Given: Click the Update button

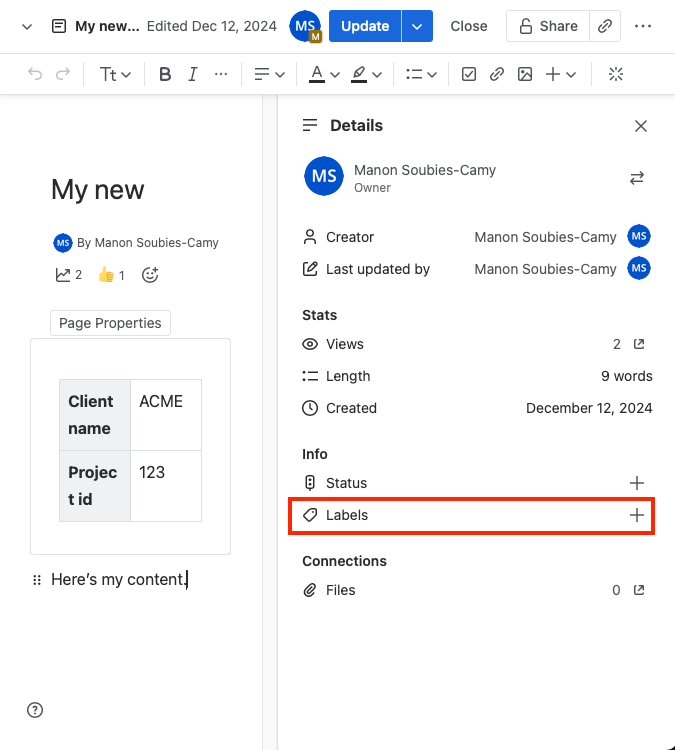Looking at the screenshot, I should [365, 26].
